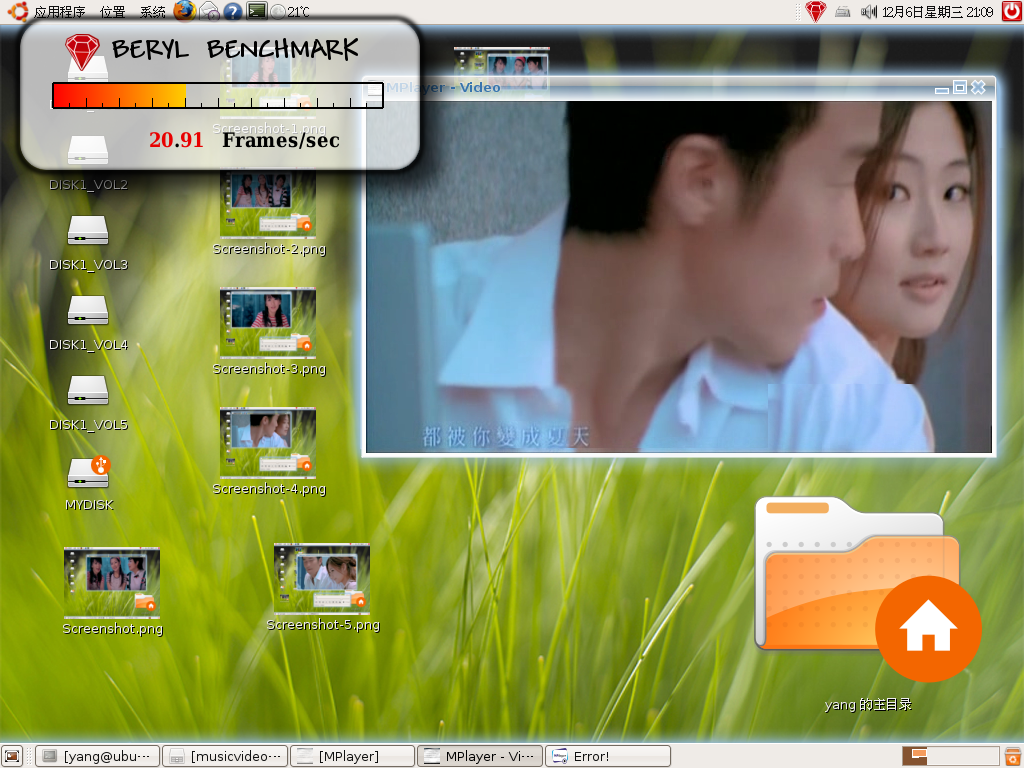The image size is (1024, 768).
Task: Open the Beryl manager tray icon
Action: click(815, 11)
